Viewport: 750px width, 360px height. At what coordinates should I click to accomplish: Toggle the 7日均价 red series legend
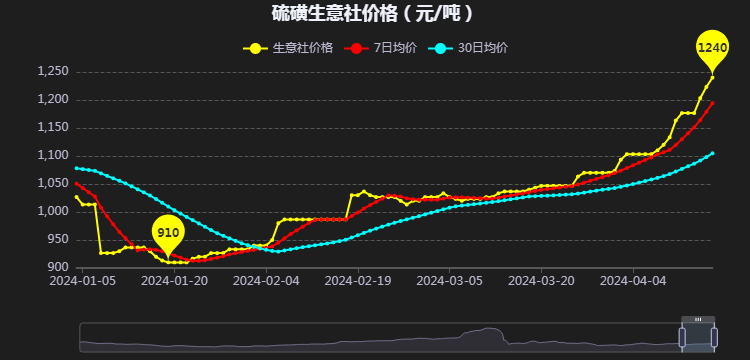click(381, 48)
